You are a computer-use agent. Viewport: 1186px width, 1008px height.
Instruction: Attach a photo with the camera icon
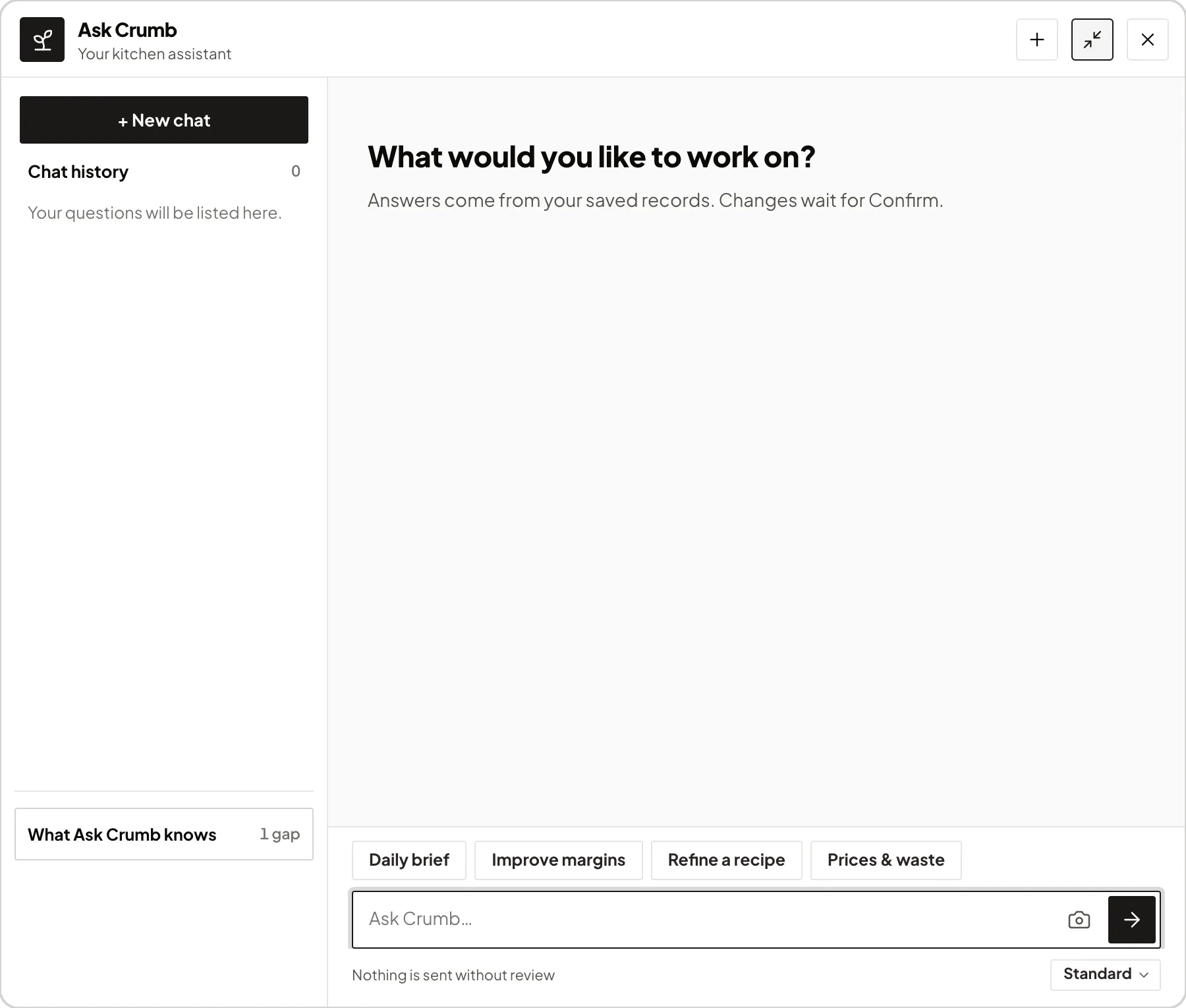pyautogui.click(x=1079, y=920)
